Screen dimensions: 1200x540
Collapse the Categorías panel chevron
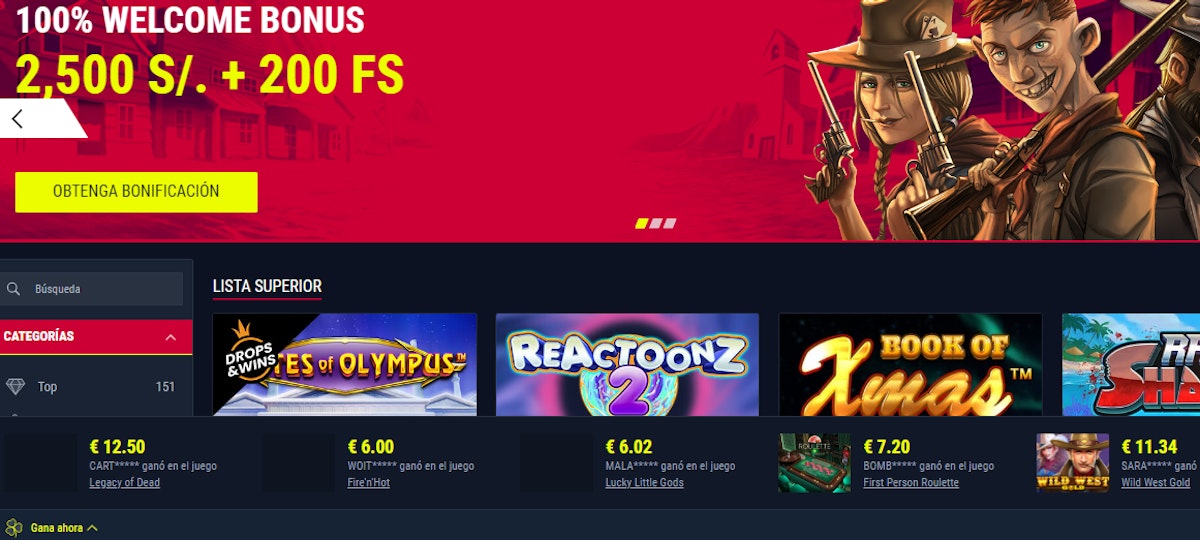[171, 338]
